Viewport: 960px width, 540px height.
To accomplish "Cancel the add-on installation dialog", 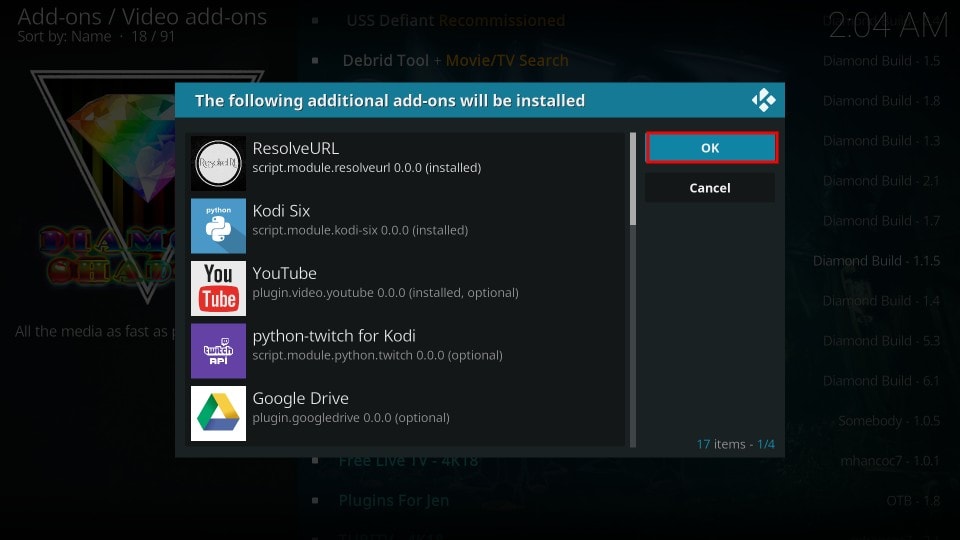I will [x=710, y=188].
